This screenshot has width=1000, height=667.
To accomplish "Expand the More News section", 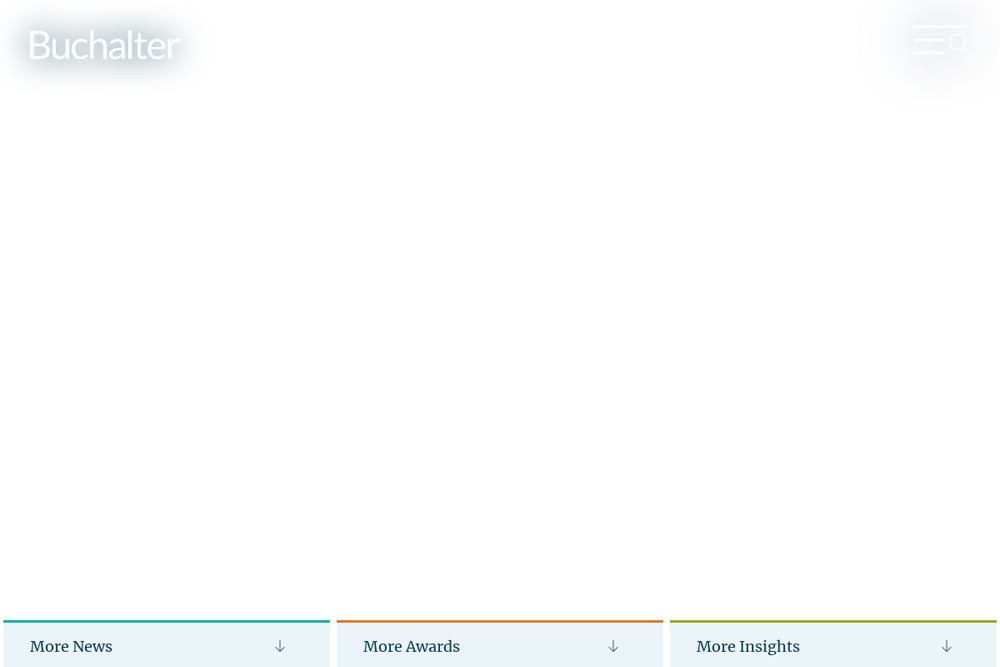I will [166, 644].
